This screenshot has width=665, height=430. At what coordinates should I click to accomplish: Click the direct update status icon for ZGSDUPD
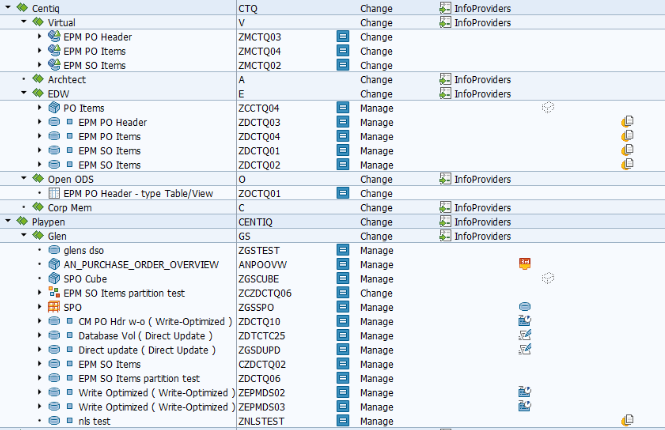coord(524,350)
